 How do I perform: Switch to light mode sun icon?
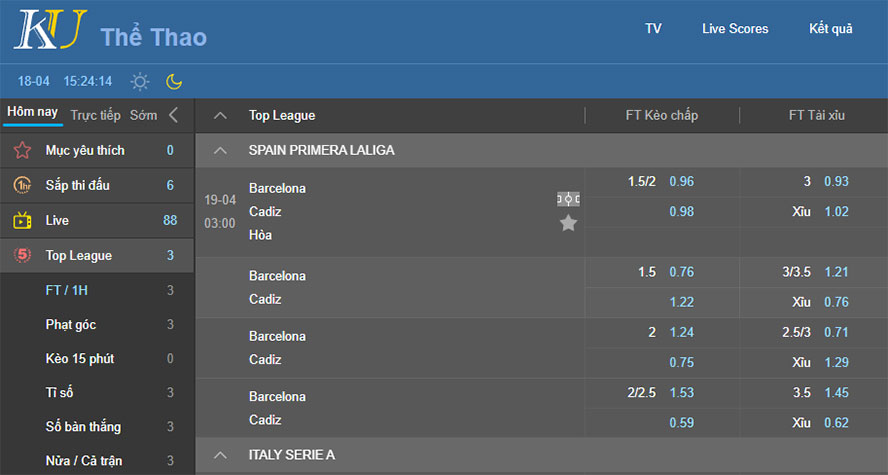[x=140, y=81]
